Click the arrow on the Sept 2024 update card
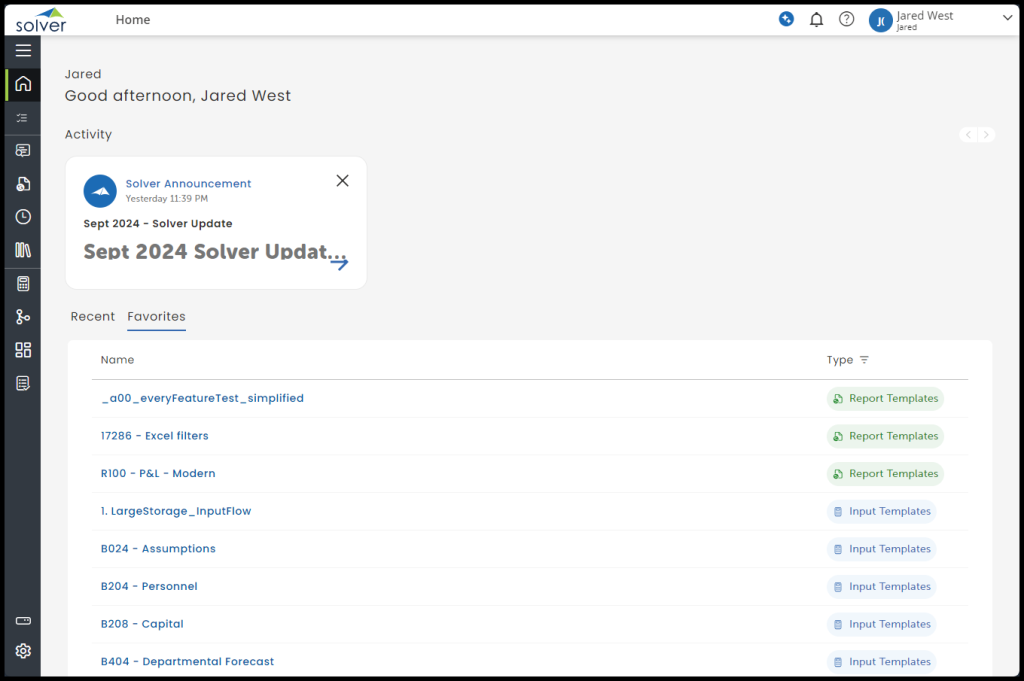The image size is (1024, 681). point(339,264)
